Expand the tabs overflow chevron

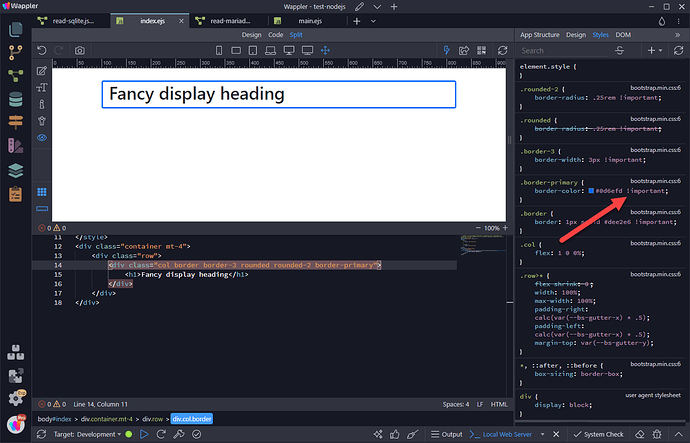tap(373, 21)
